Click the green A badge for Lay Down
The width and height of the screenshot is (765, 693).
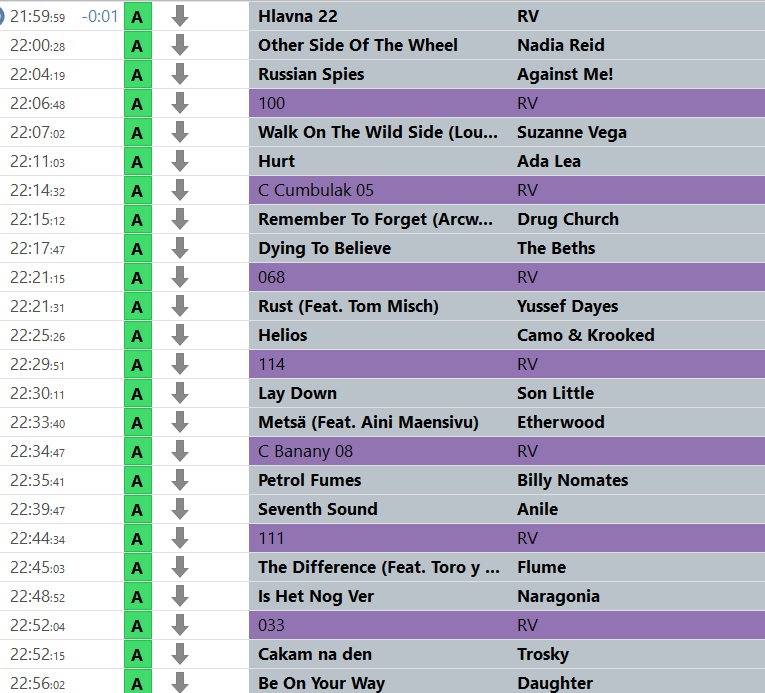(138, 394)
